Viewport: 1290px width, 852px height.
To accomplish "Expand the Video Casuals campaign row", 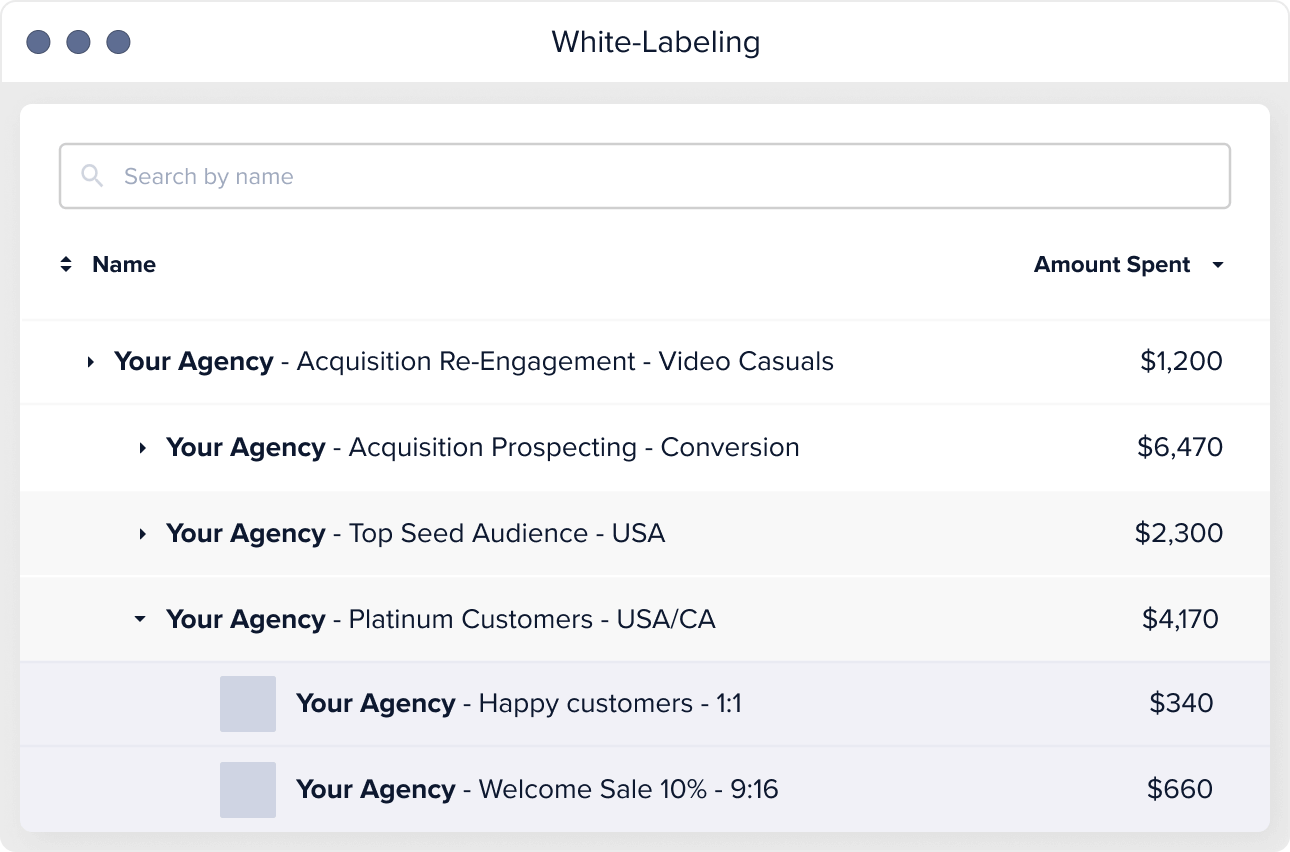I will tap(91, 362).
